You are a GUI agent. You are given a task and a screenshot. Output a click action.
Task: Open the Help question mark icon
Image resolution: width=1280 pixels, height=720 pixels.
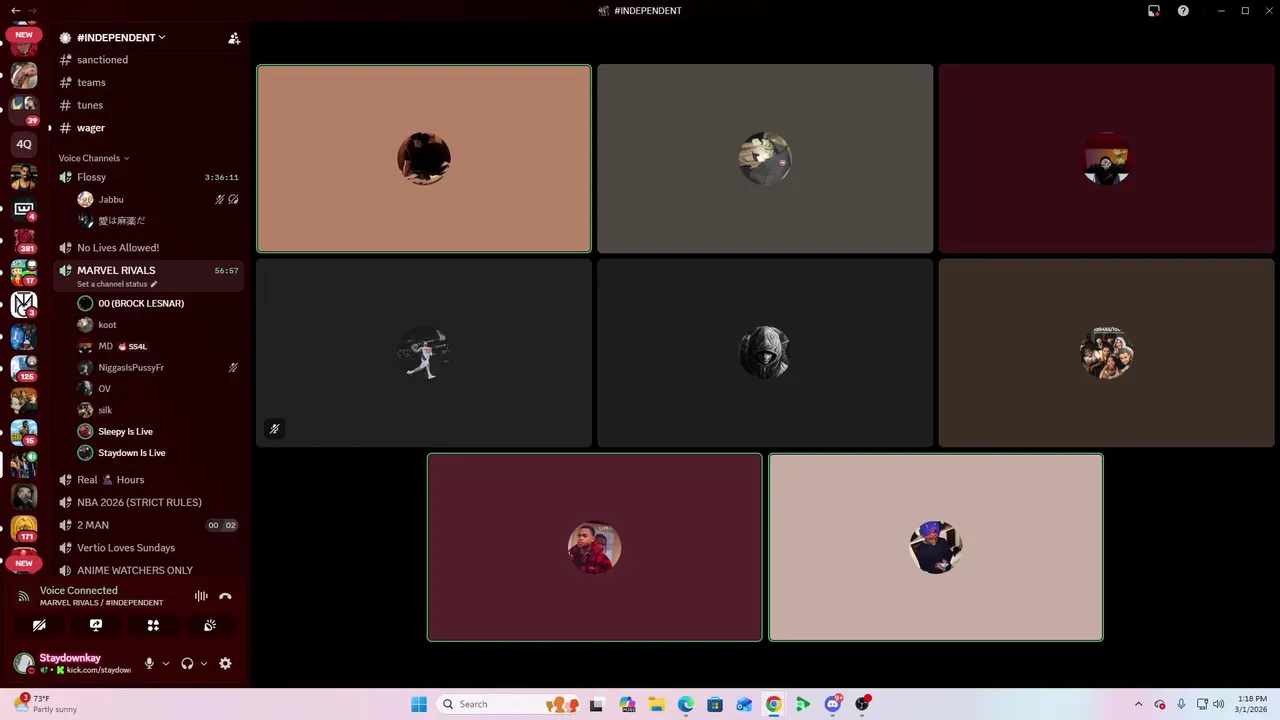[1183, 11]
